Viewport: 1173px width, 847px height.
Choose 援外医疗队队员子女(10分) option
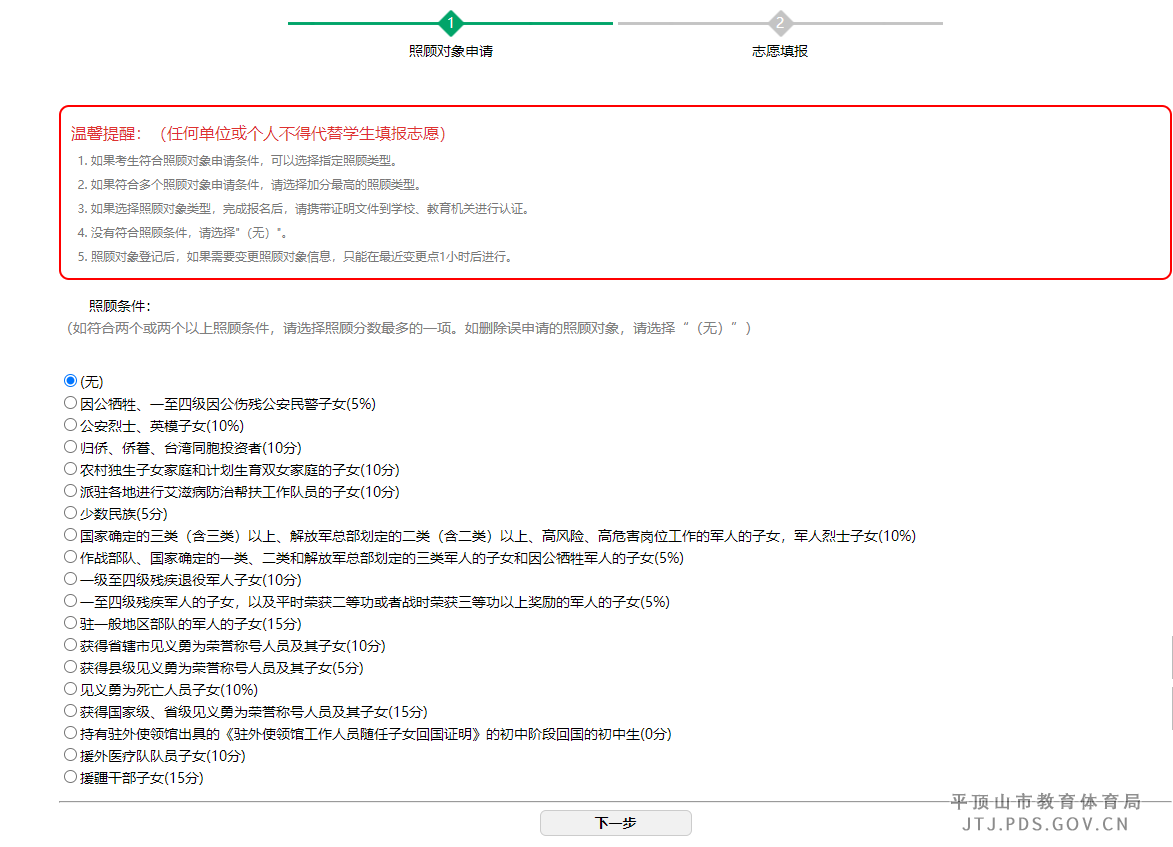70,755
